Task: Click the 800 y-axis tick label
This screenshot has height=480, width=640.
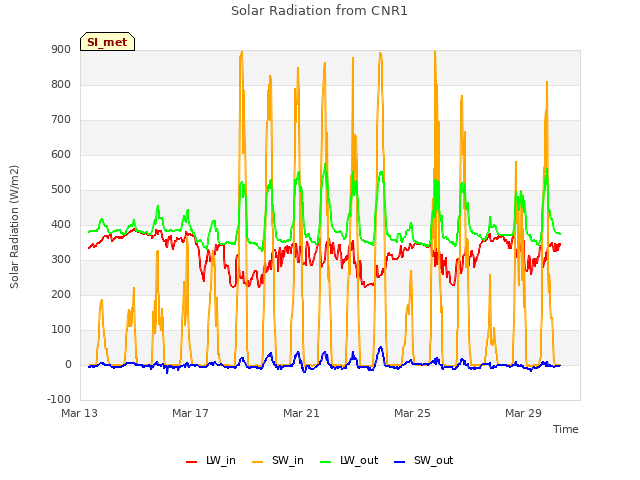Action: 61,85
